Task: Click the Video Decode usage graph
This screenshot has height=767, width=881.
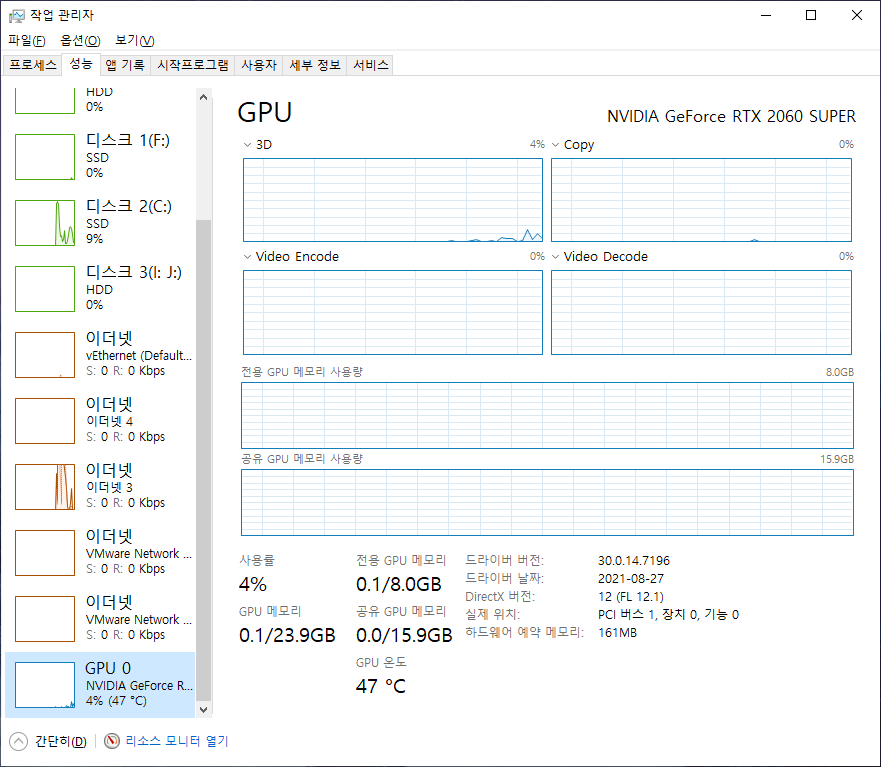Action: coord(701,312)
